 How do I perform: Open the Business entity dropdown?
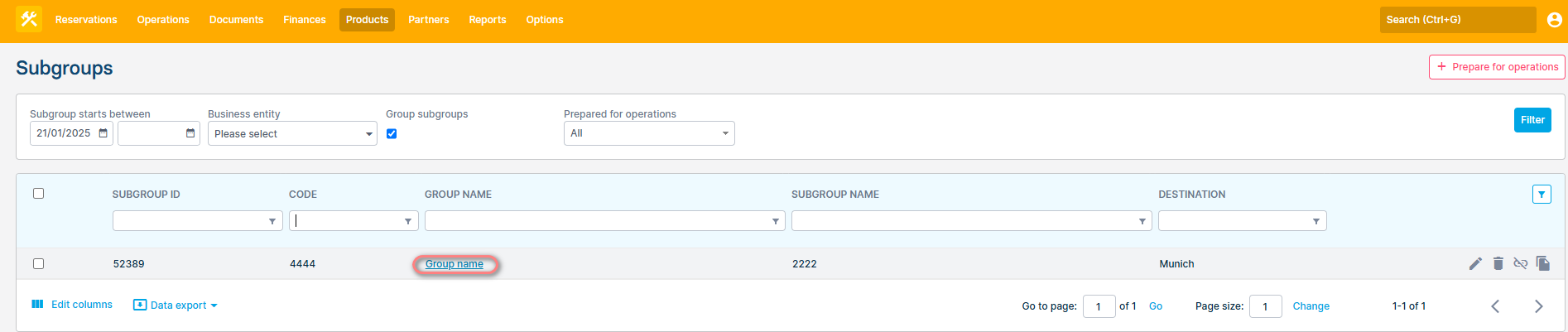click(x=292, y=133)
